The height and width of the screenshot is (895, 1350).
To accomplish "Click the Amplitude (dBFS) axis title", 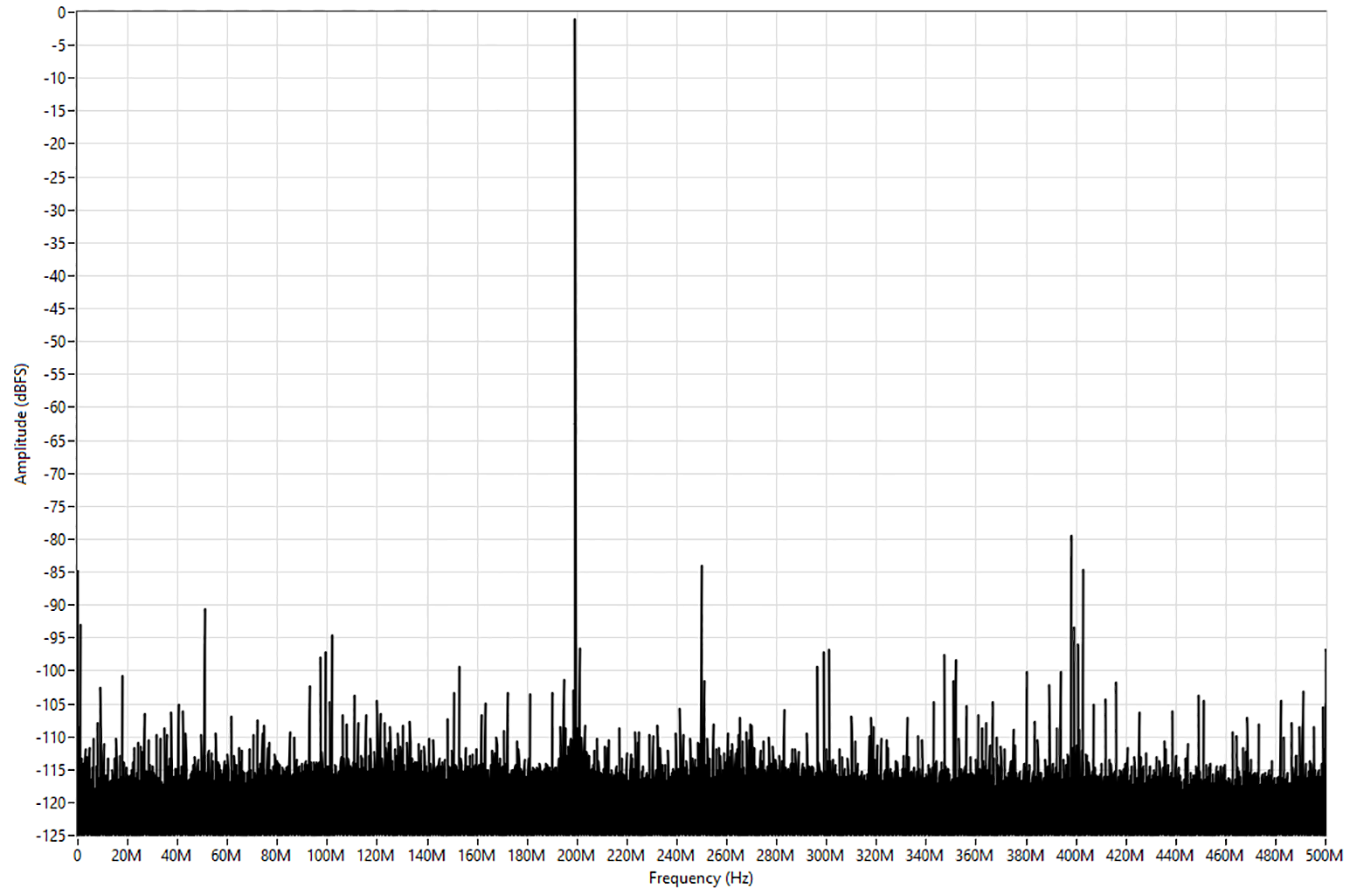I will [x=20, y=424].
